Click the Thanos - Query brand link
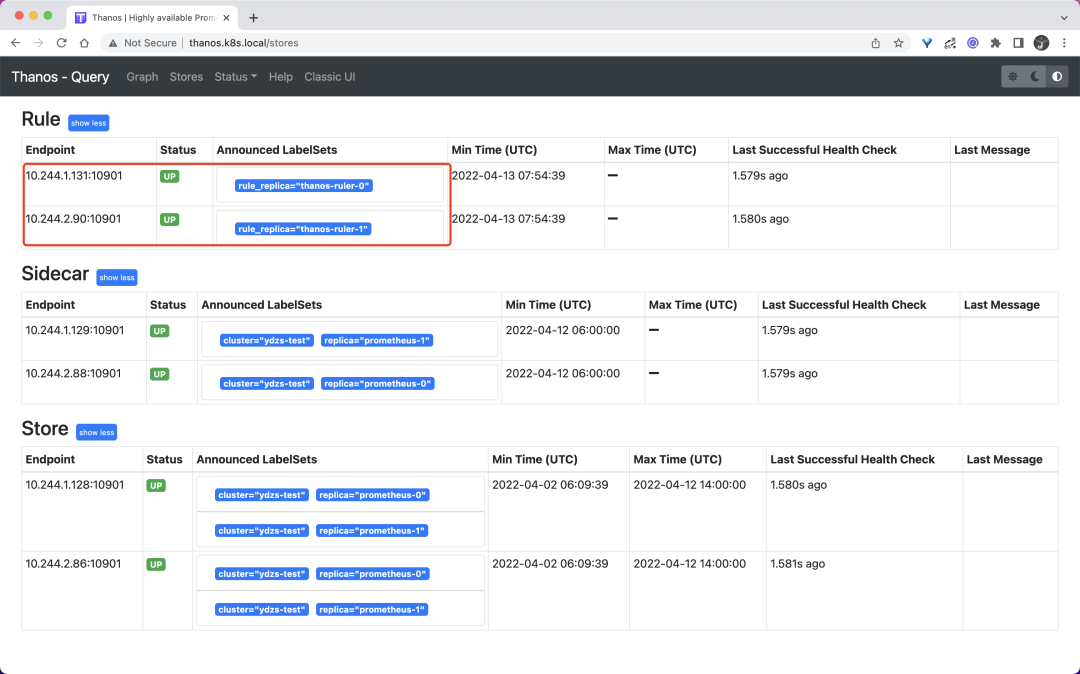This screenshot has width=1080, height=674. [x=60, y=77]
